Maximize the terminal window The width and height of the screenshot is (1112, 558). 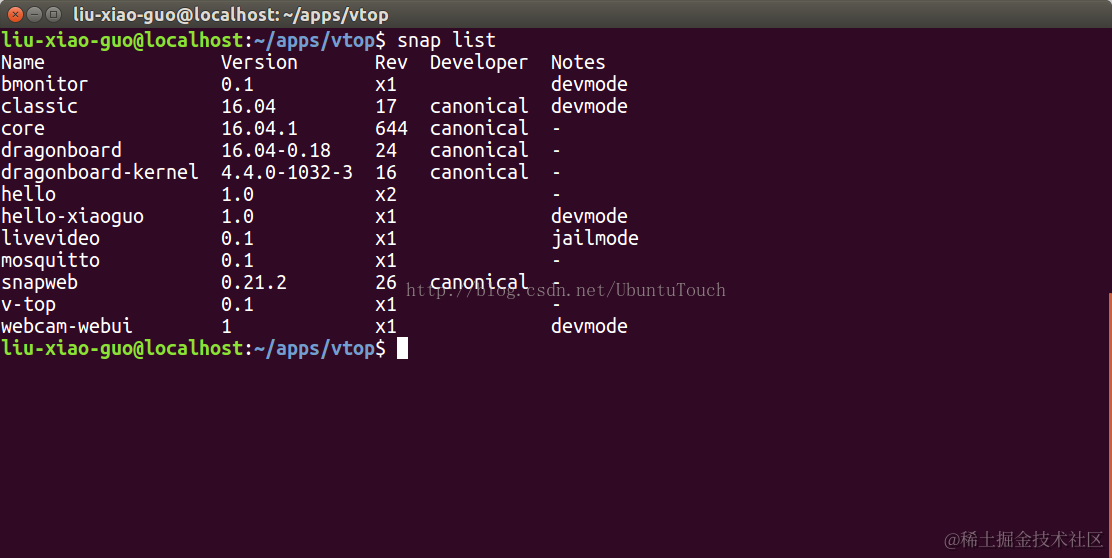53,14
